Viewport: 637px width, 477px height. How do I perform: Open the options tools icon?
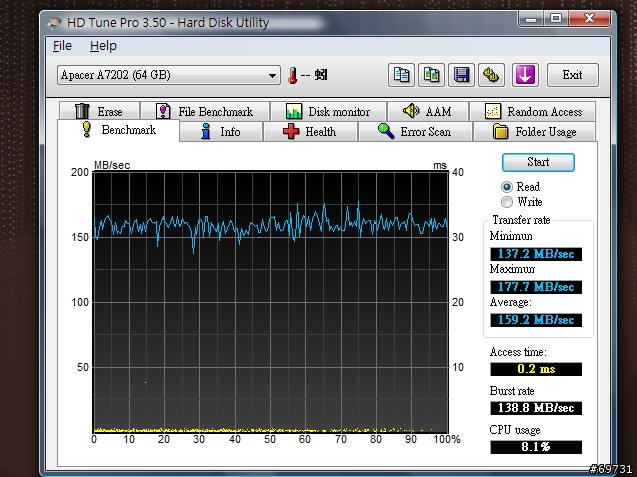pyautogui.click(x=491, y=75)
